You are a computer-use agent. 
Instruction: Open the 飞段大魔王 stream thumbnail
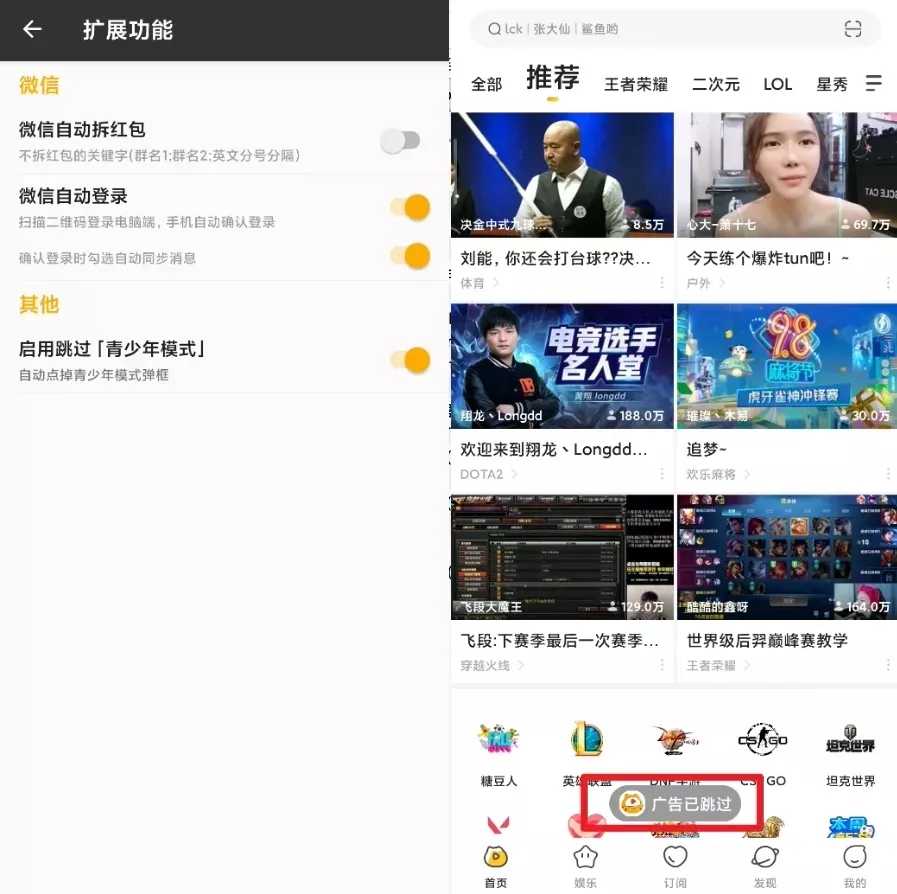(x=562, y=557)
